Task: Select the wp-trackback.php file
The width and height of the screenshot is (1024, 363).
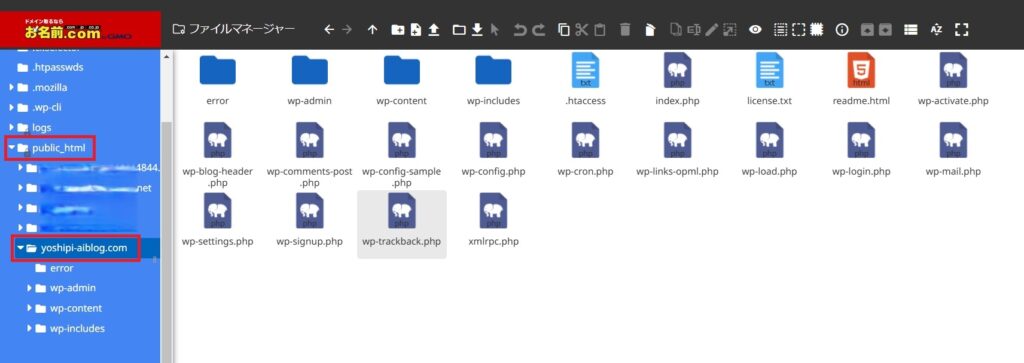Action: point(402,224)
